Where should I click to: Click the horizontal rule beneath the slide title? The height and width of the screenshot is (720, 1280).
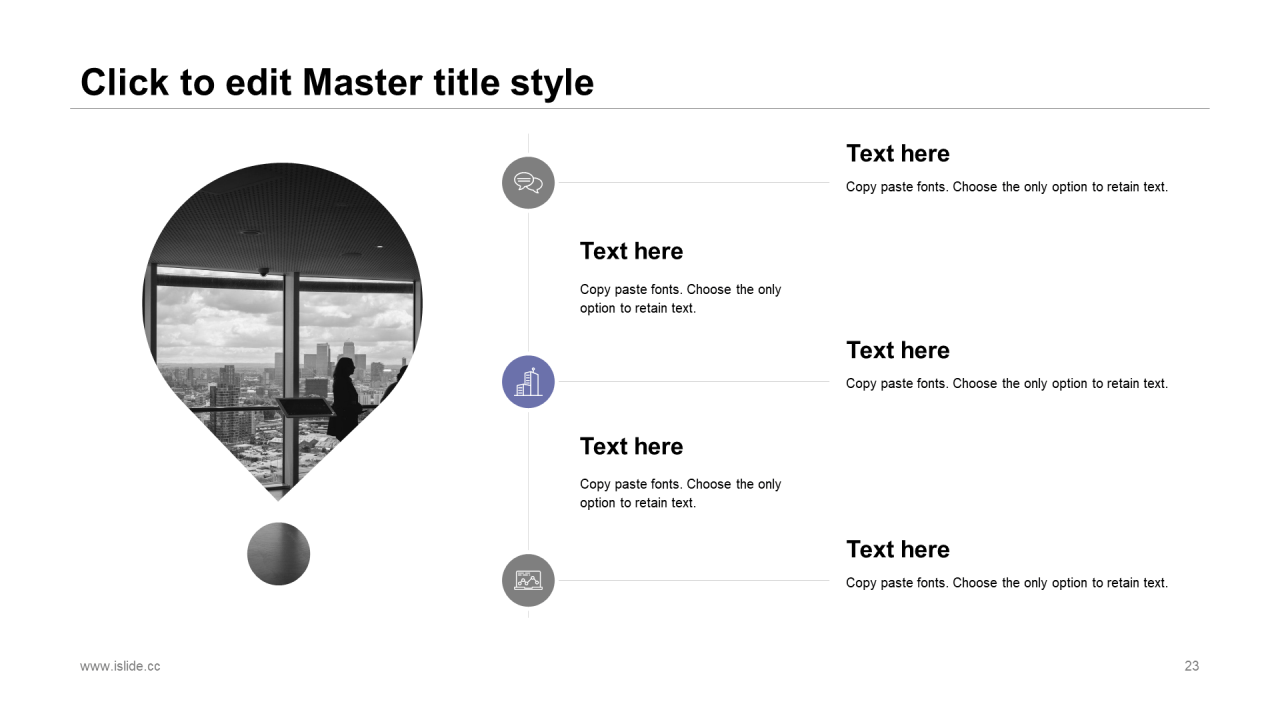point(640,108)
